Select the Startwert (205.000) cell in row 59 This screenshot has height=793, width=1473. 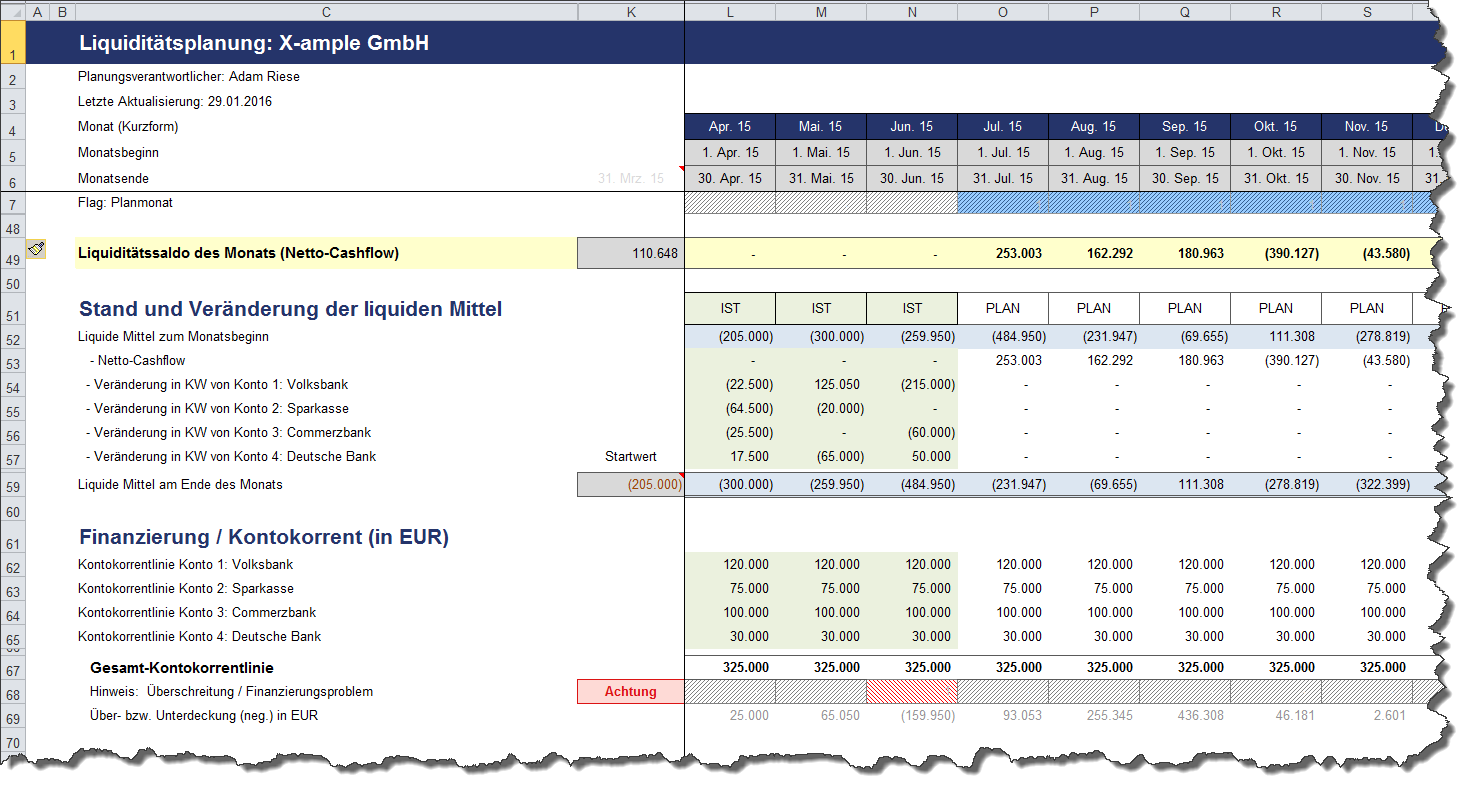pyautogui.click(x=630, y=485)
